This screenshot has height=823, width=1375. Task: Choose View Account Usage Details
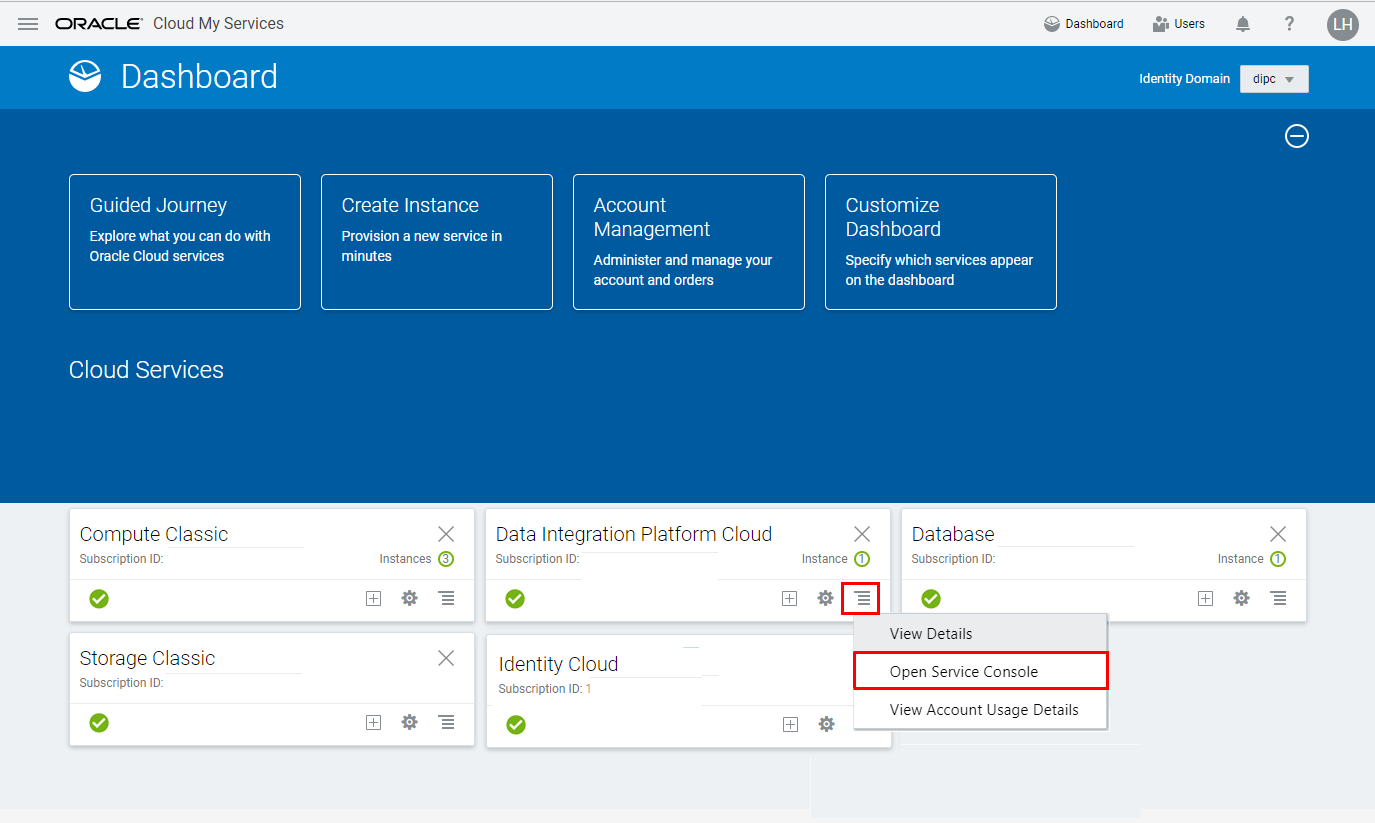point(980,710)
